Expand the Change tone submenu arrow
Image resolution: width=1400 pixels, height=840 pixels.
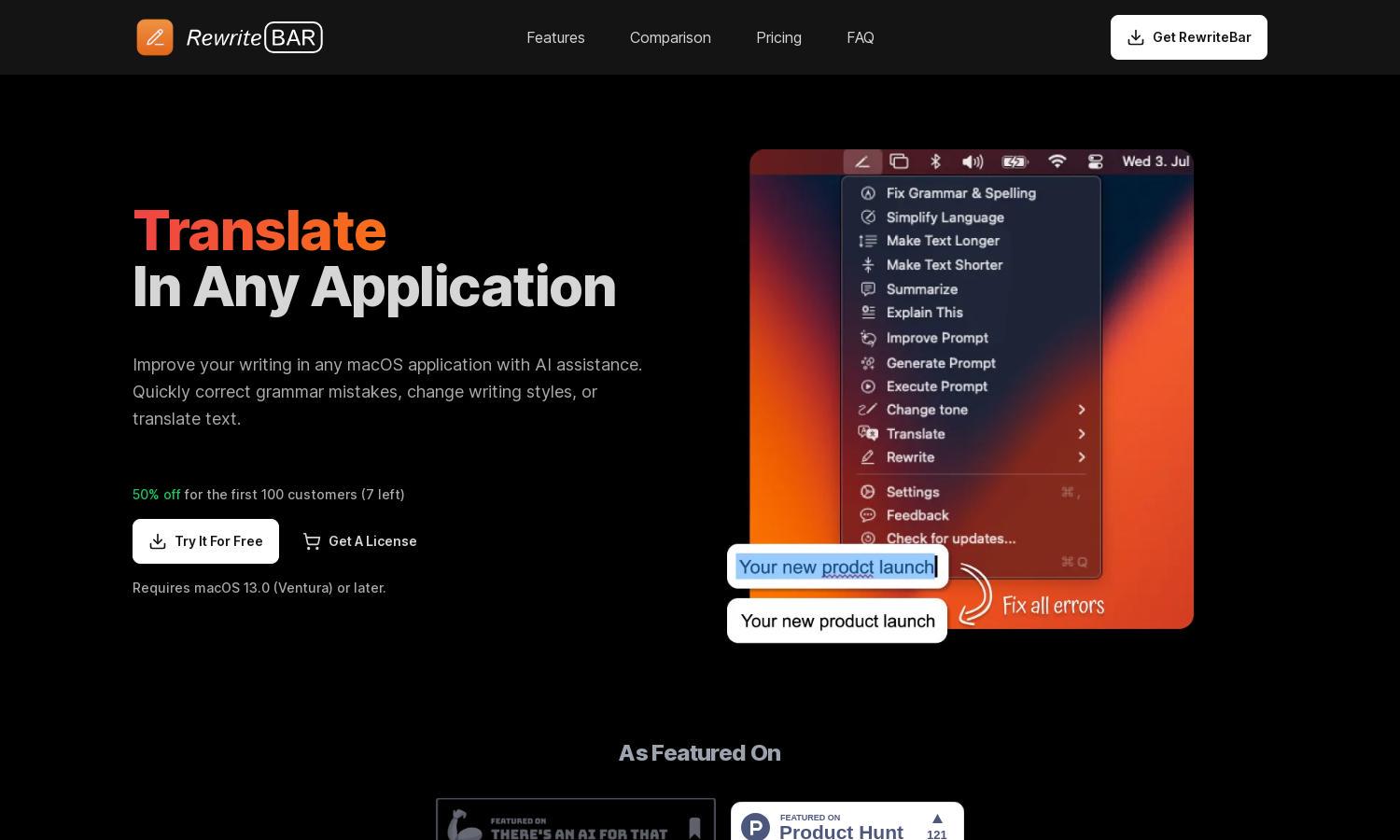tap(1082, 410)
